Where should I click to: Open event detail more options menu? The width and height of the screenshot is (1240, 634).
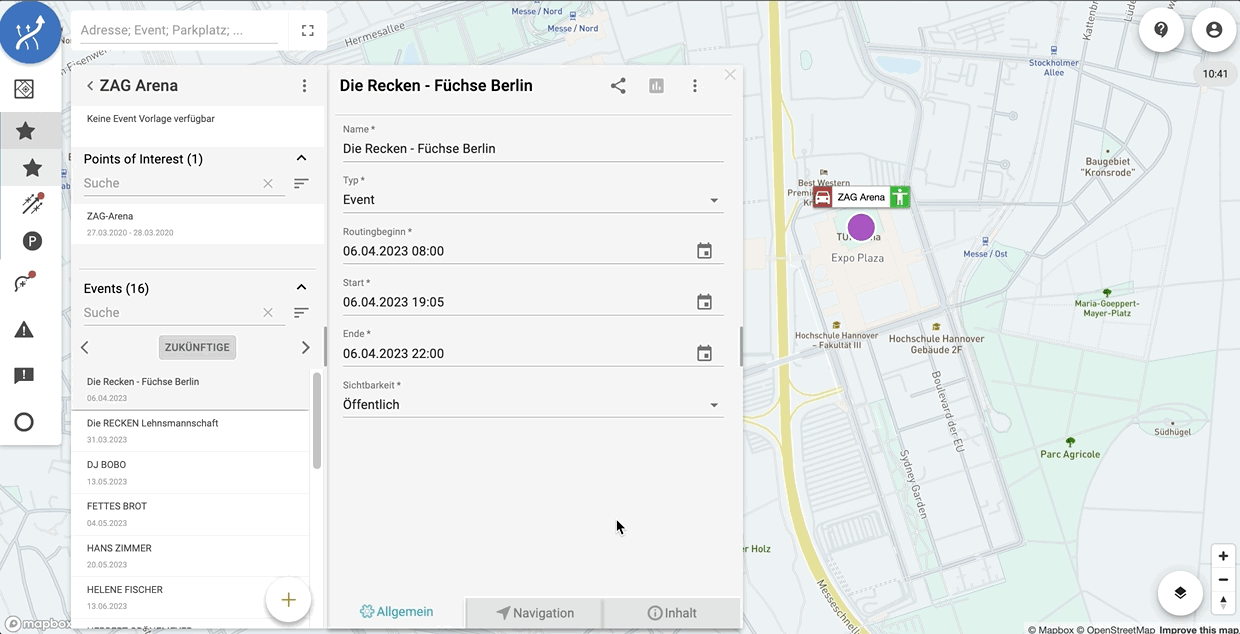[x=695, y=86]
